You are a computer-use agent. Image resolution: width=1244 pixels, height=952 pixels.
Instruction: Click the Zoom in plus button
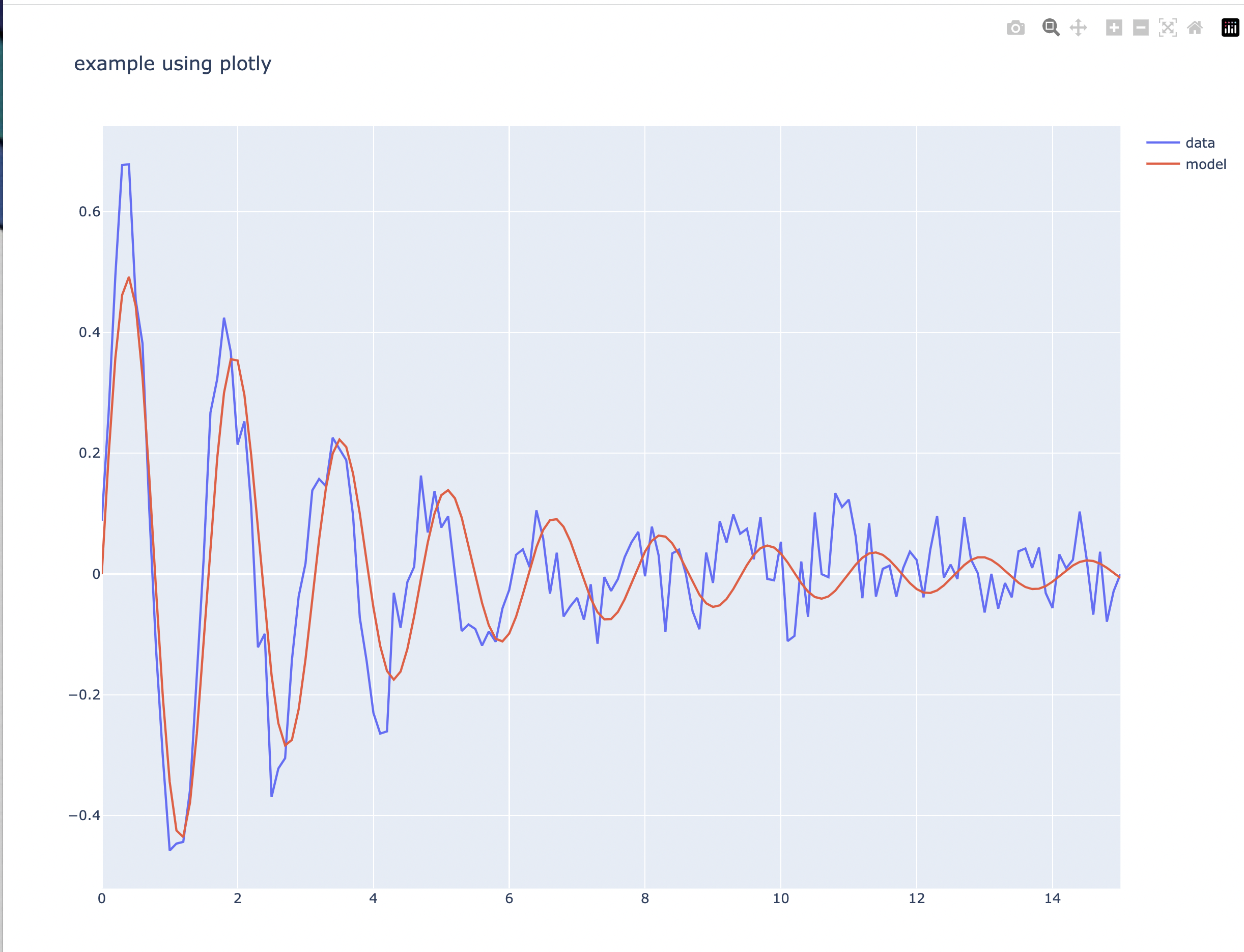tap(1114, 27)
